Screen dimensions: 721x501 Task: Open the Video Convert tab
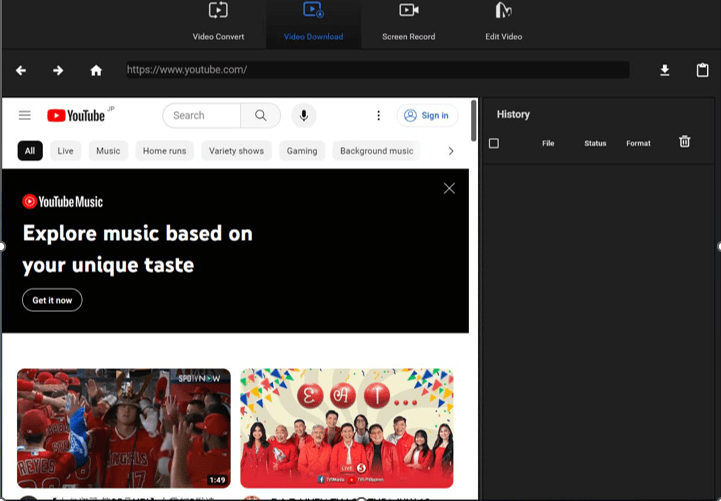click(x=218, y=23)
